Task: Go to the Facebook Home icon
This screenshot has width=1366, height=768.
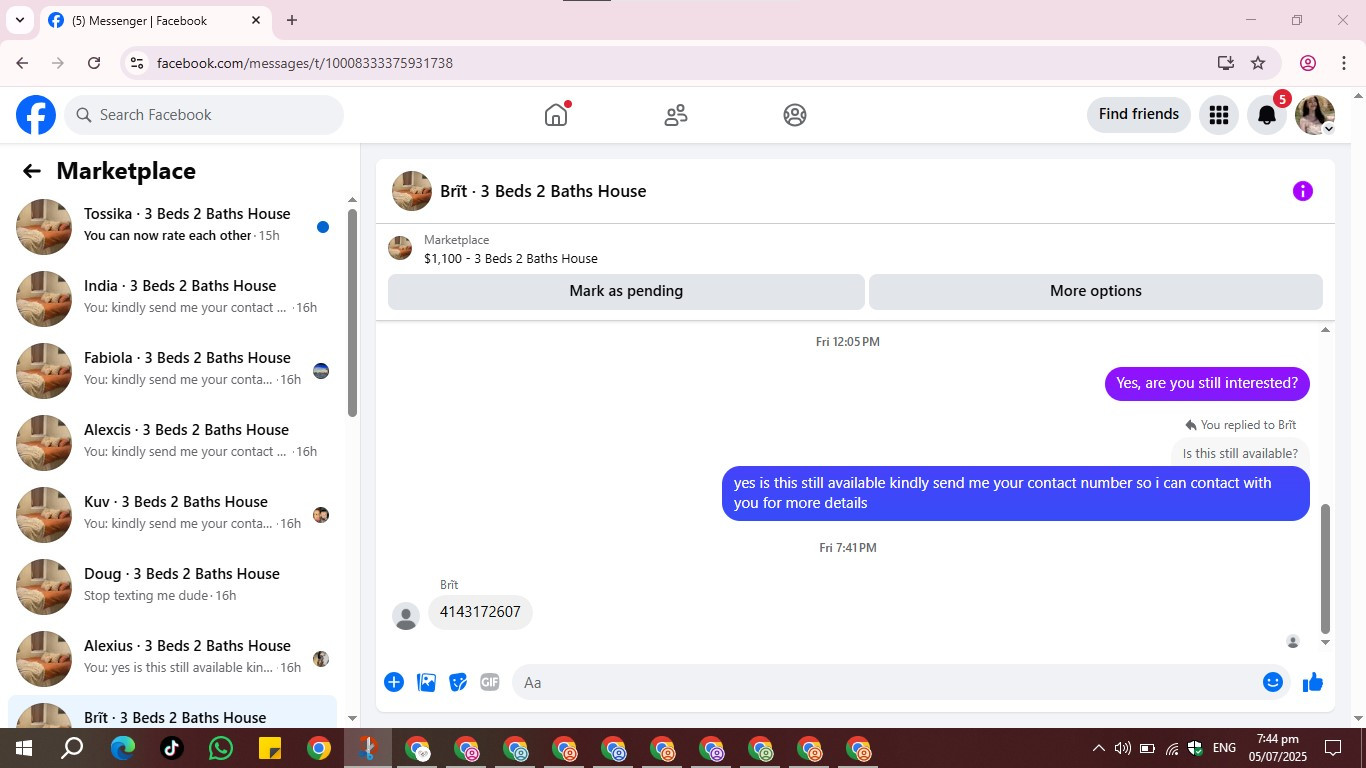Action: 556,115
